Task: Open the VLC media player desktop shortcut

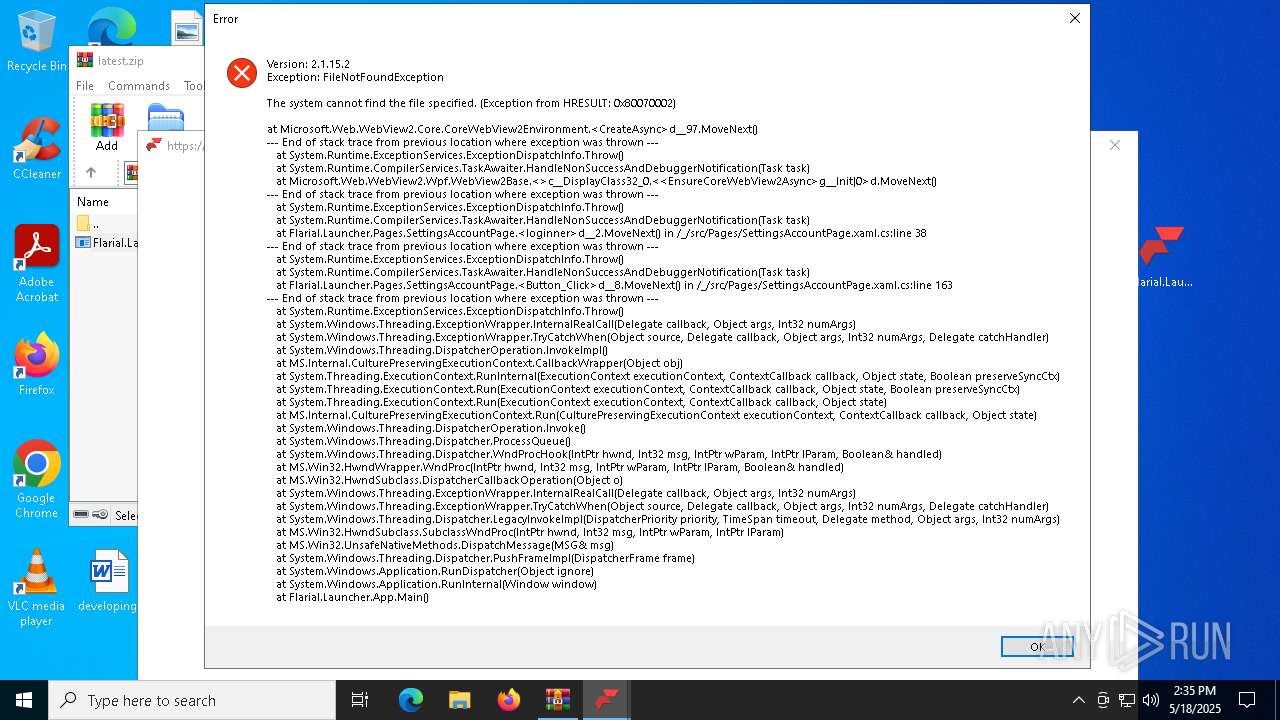Action: coord(37,588)
